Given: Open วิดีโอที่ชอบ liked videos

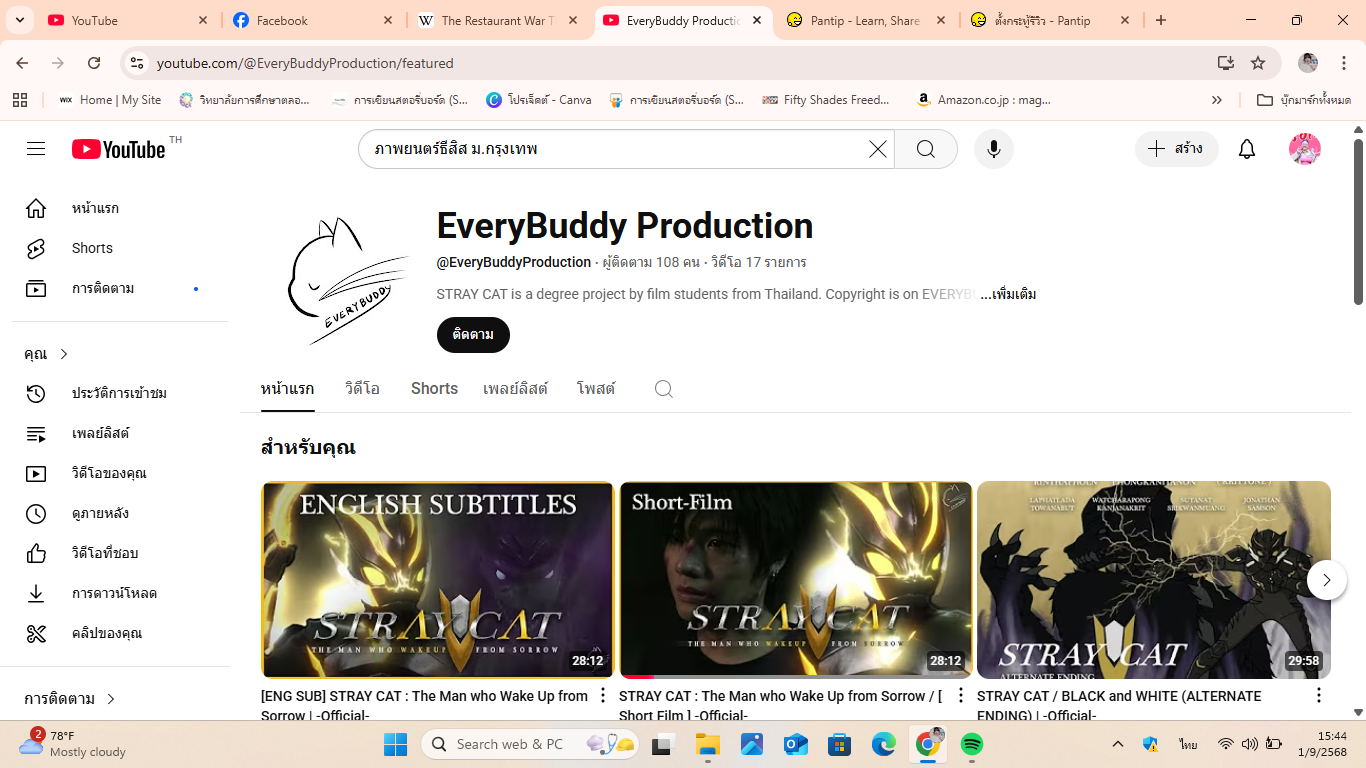Looking at the screenshot, I should pos(120,553).
